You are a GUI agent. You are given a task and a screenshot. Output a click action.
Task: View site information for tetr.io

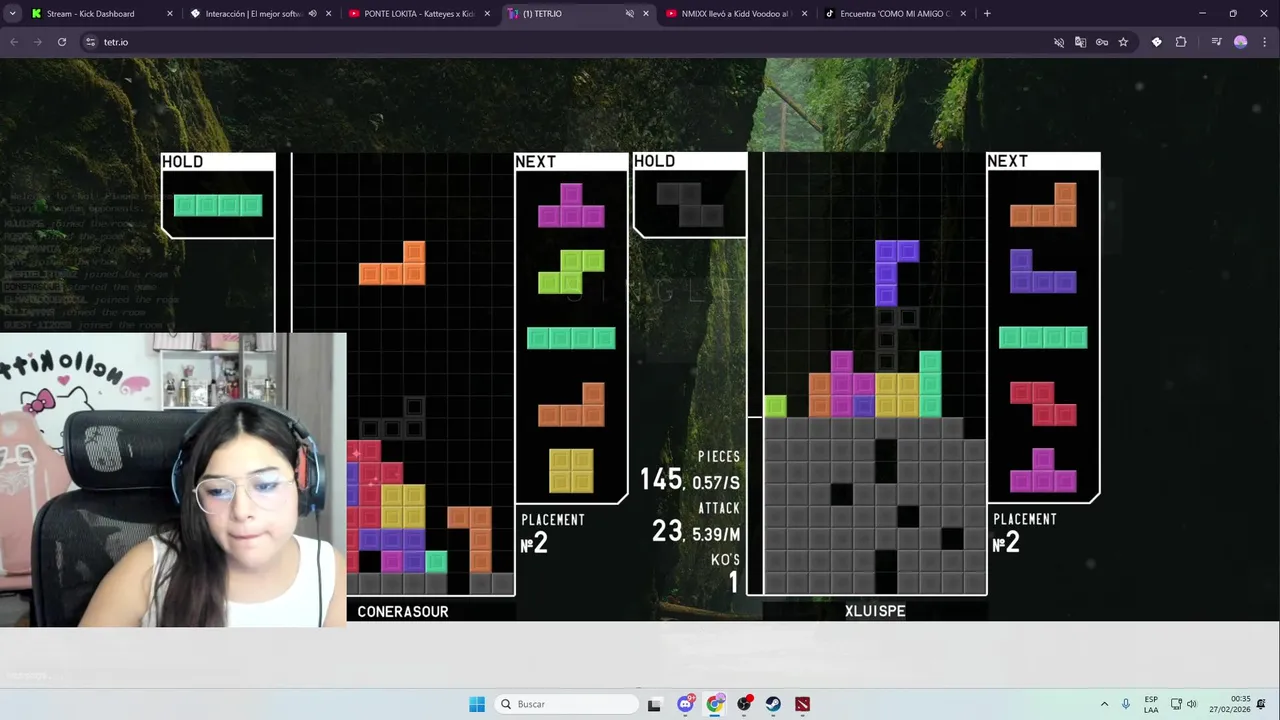pyautogui.click(x=90, y=42)
